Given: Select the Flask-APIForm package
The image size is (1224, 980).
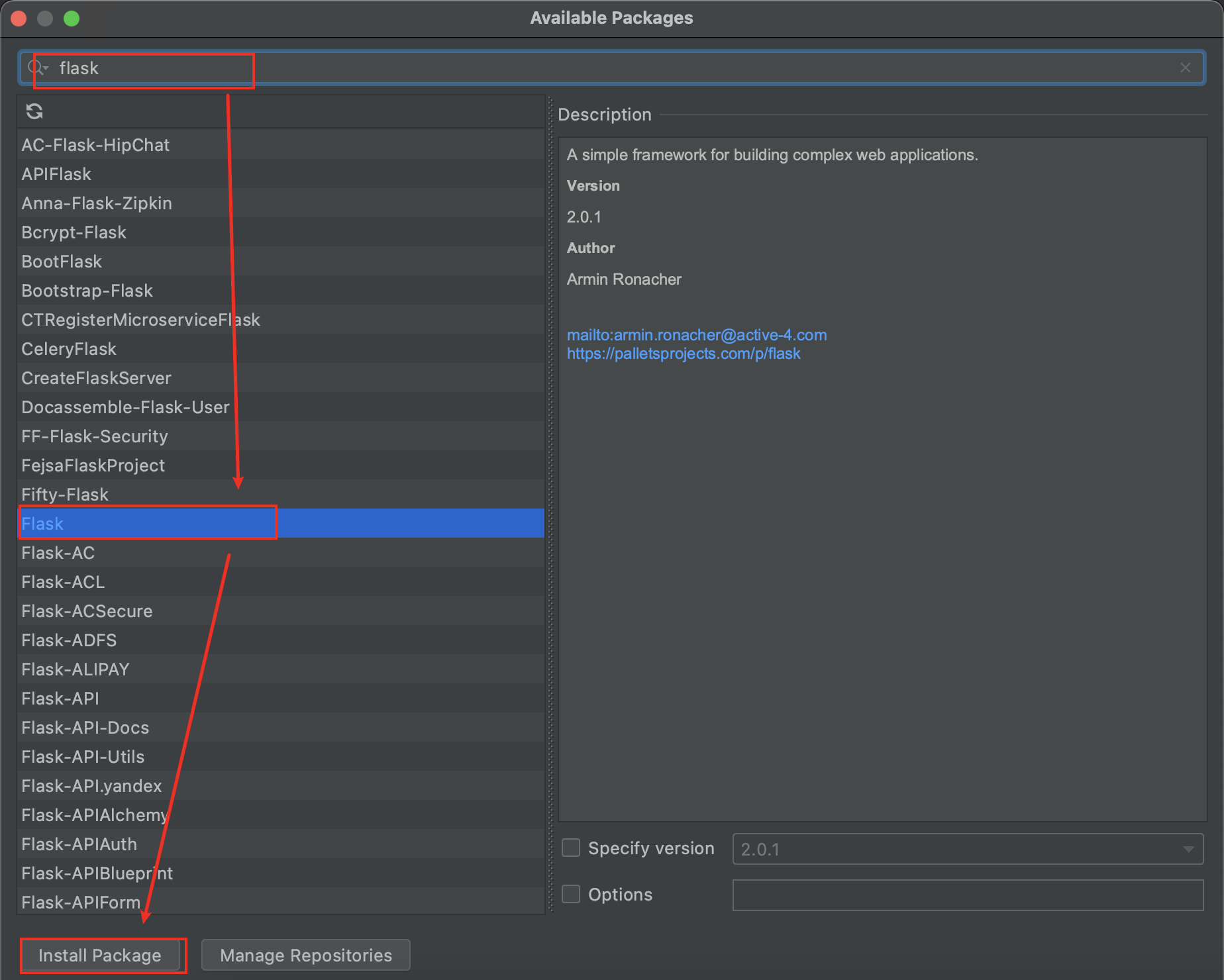Looking at the screenshot, I should click(281, 901).
